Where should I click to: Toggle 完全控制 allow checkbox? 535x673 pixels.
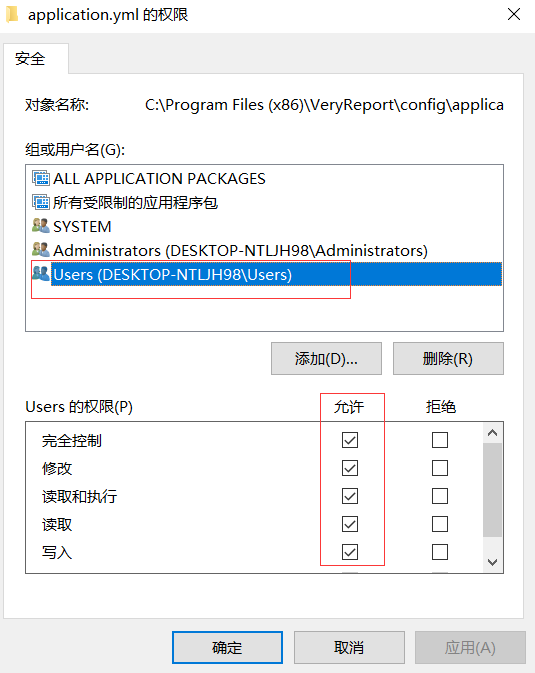click(350, 440)
